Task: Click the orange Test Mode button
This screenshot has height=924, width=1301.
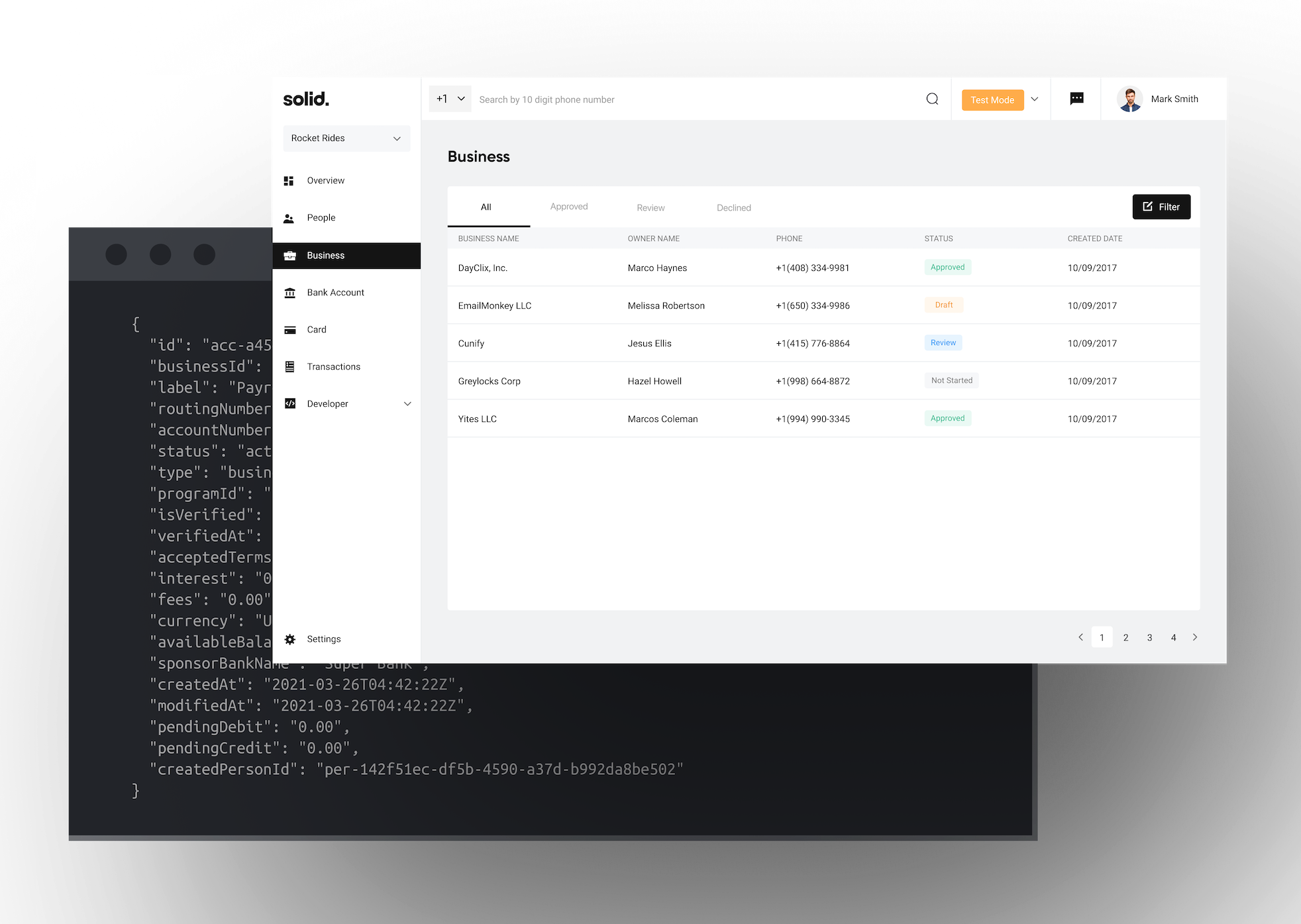Action: pos(992,100)
